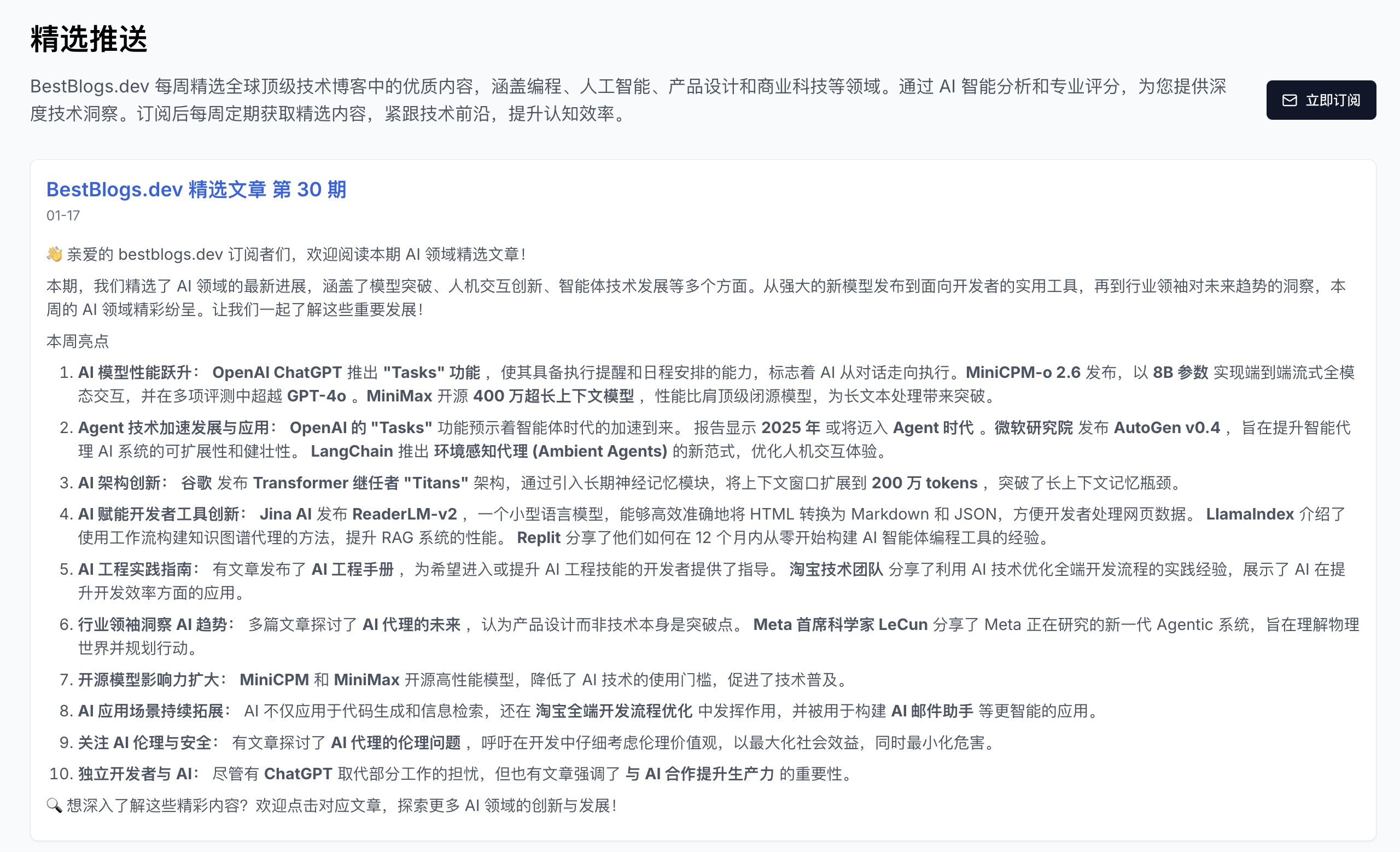
Task: Click bold text 开源模型影响力扩大
Action: coord(148,679)
